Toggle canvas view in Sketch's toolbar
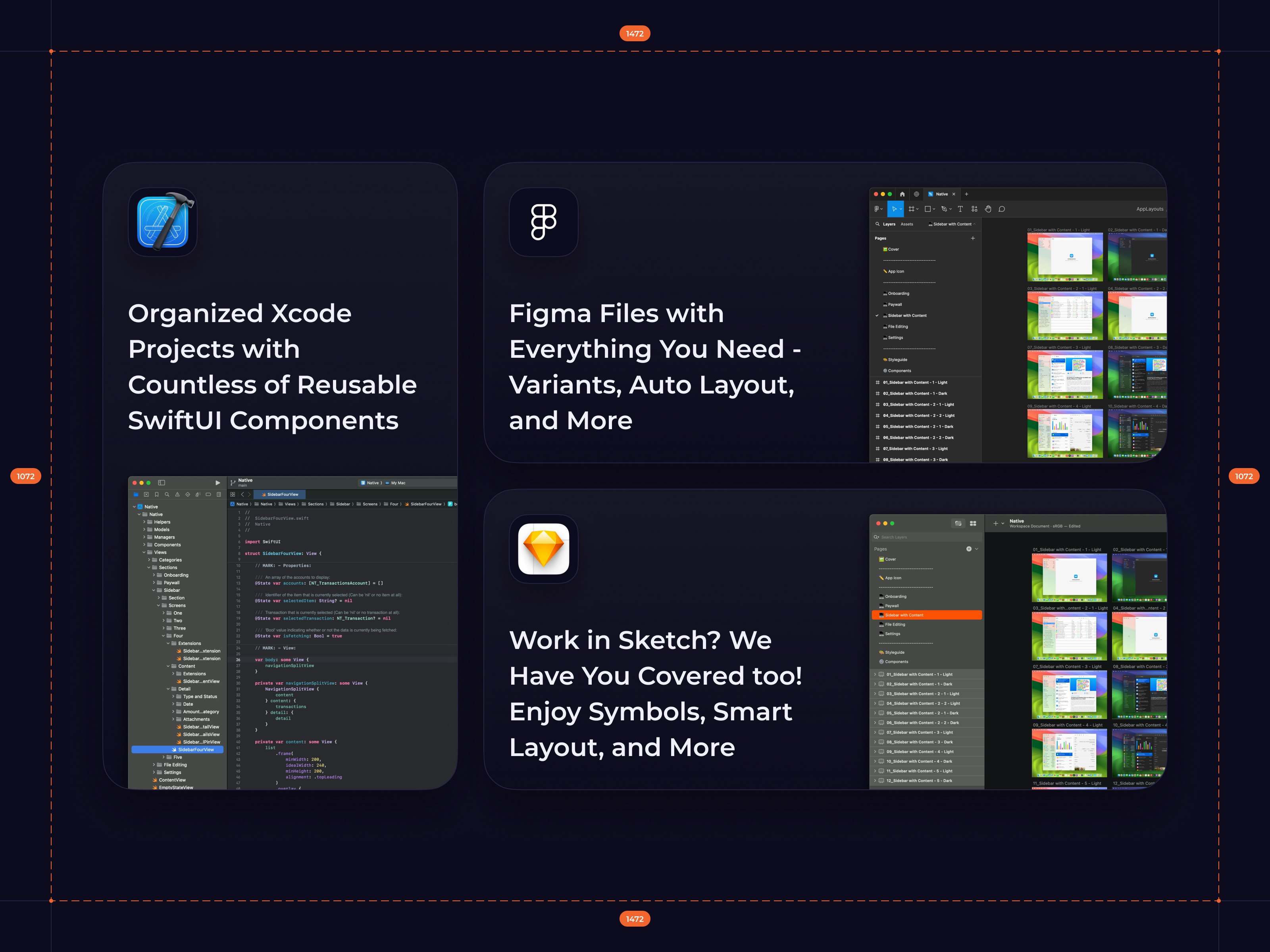 click(x=959, y=524)
